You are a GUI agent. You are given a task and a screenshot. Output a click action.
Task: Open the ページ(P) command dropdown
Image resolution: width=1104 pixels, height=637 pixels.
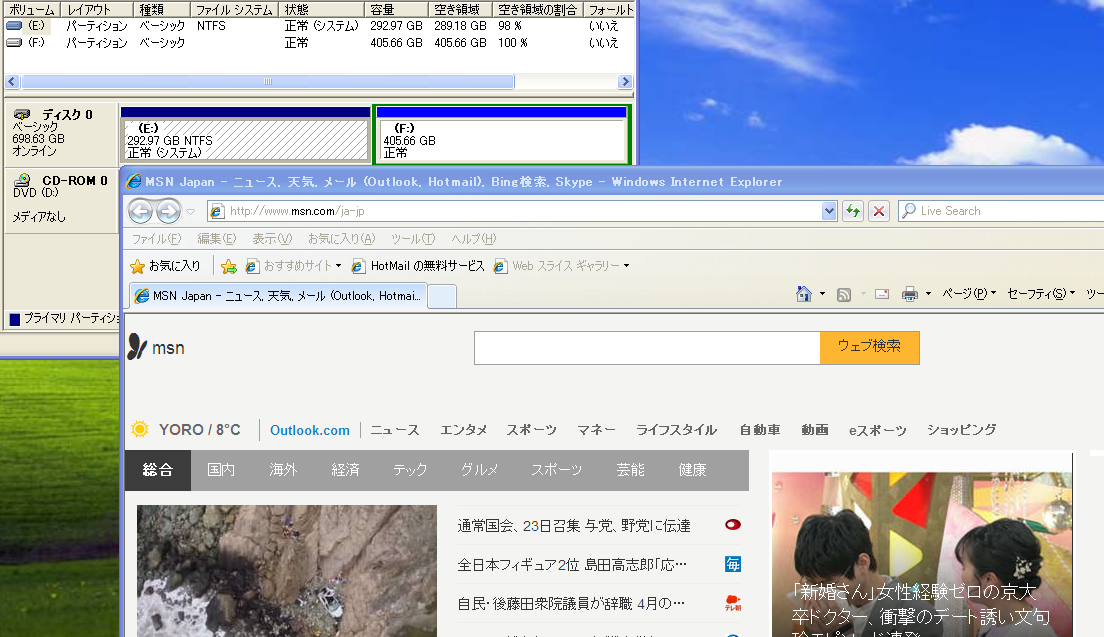click(x=969, y=294)
